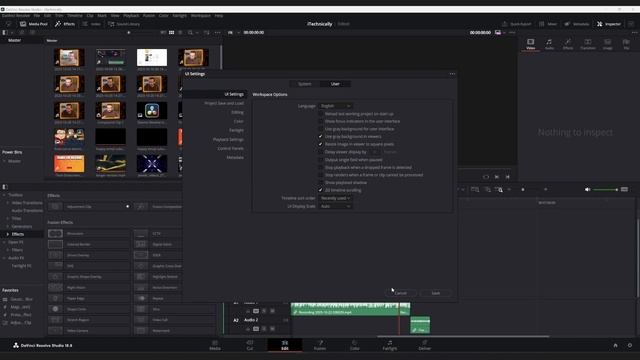
Task: Select Editing settings category
Action: click(237, 112)
